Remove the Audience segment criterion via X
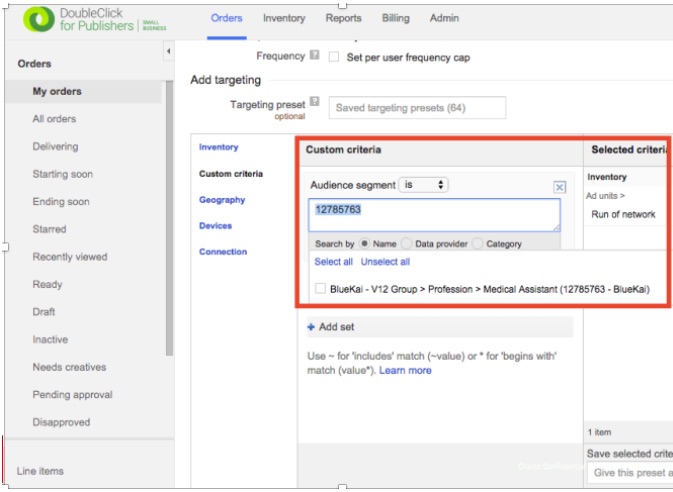The image size is (673, 492). point(559,187)
